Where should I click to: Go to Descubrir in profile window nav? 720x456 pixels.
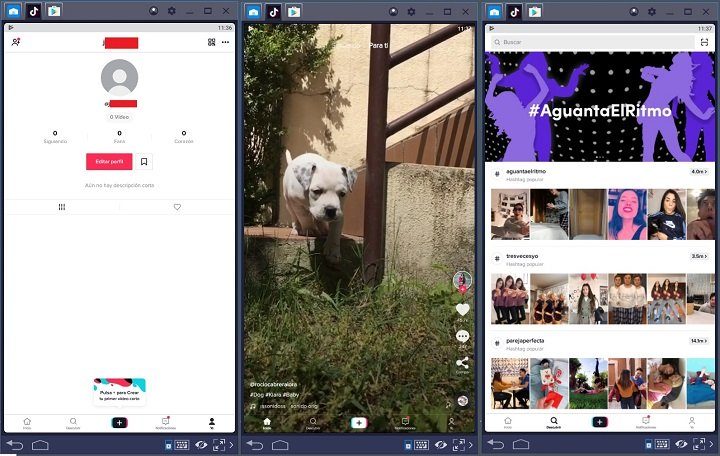point(73,423)
